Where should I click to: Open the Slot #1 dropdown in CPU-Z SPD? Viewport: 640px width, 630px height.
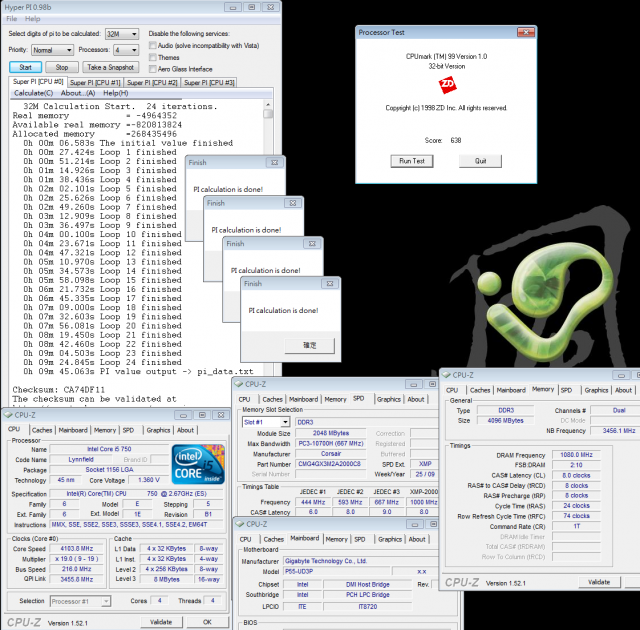[x=266, y=422]
